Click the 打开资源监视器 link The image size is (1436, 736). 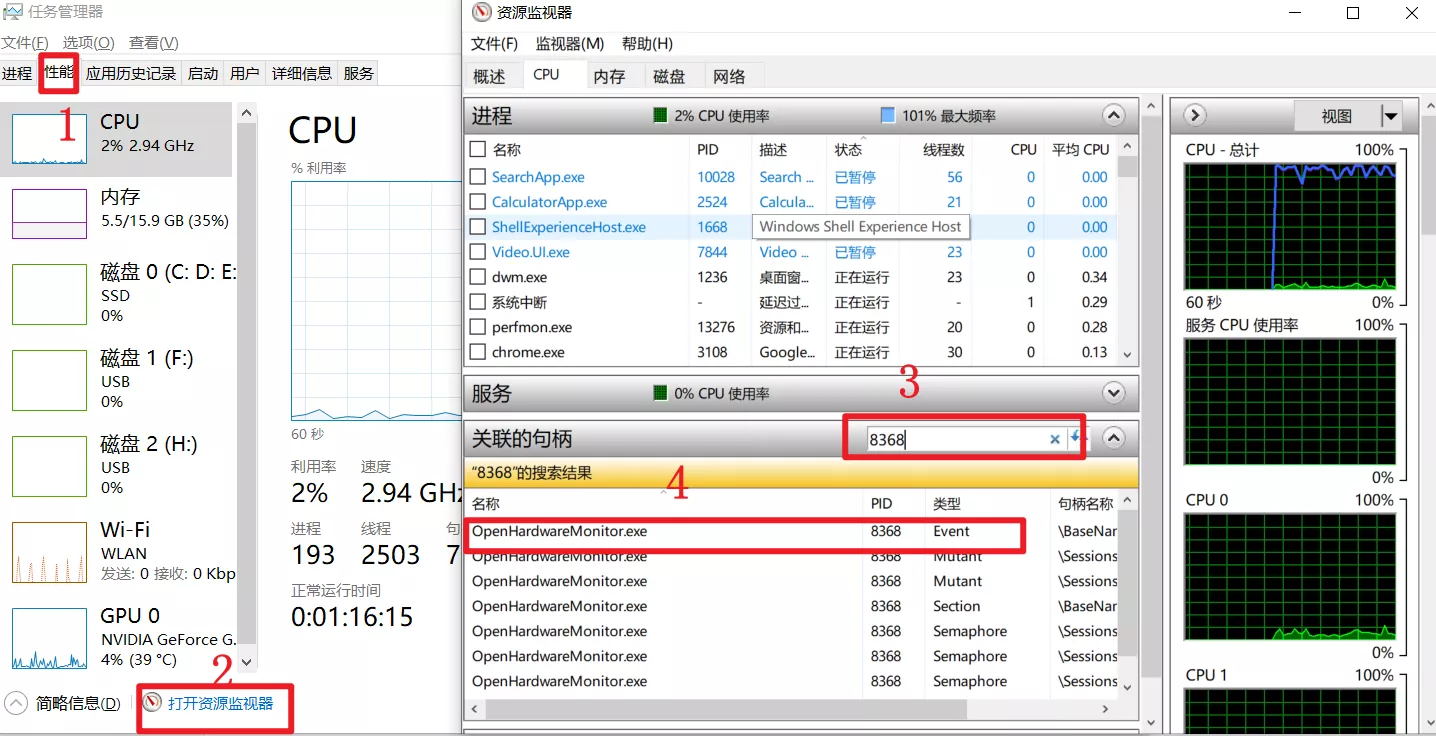tap(220, 704)
